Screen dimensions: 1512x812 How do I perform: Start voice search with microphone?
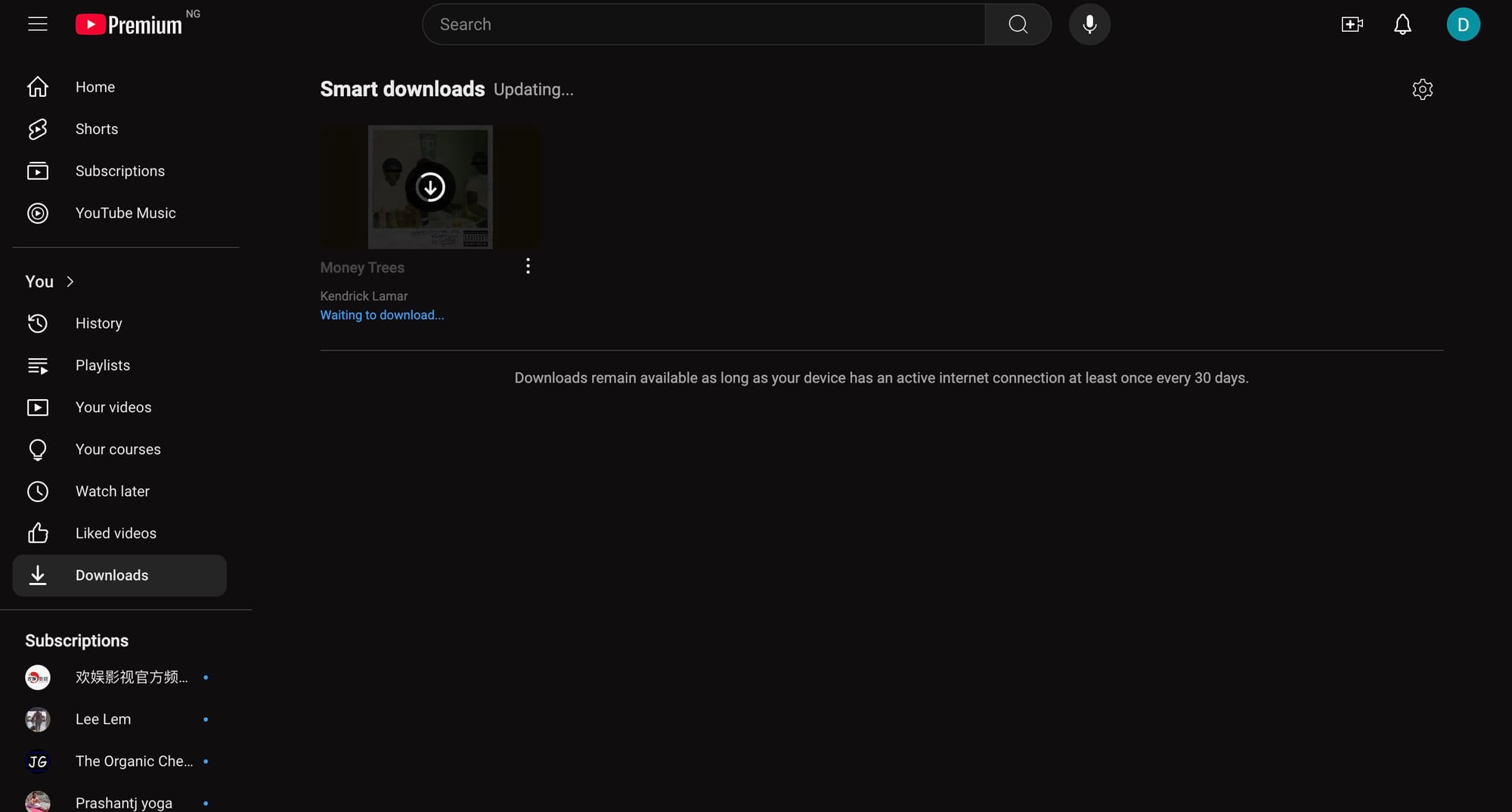point(1089,24)
